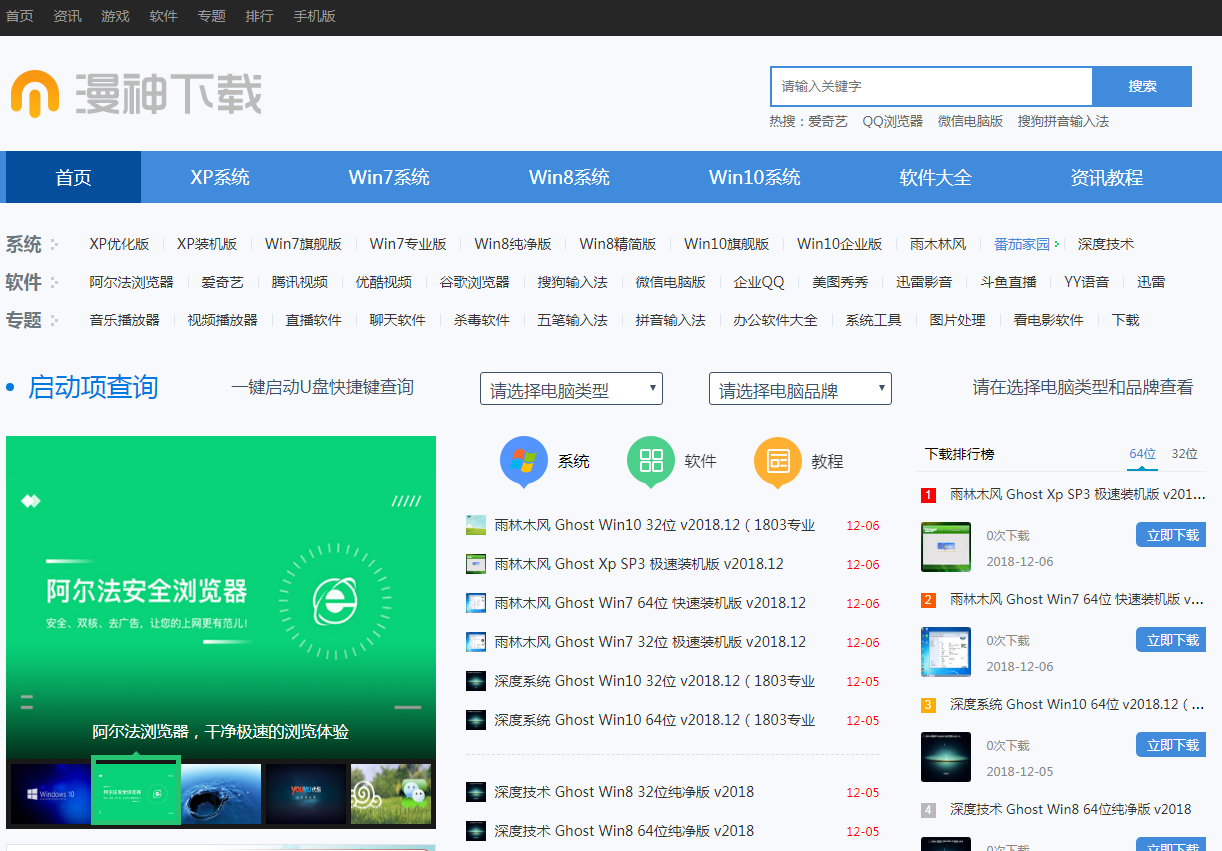Open the rank 2 Win7 64位 preview thumbnail
Screen dimensions: 1222x851
click(x=946, y=652)
